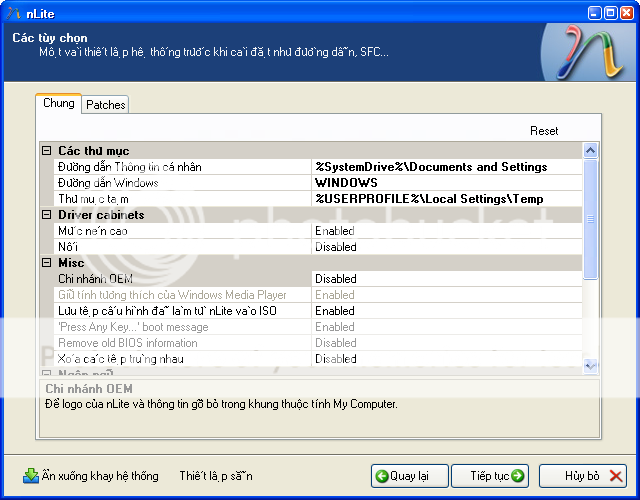Image resolution: width=640 pixels, height=500 pixels.
Task: Maximize the nLite window
Action: [611, 13]
